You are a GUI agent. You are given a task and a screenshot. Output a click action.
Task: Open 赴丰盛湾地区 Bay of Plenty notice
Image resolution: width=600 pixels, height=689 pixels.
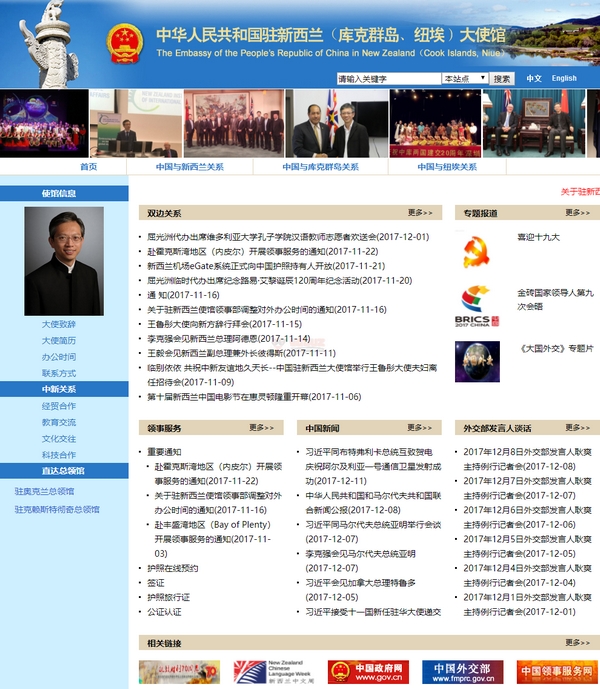coord(213,539)
